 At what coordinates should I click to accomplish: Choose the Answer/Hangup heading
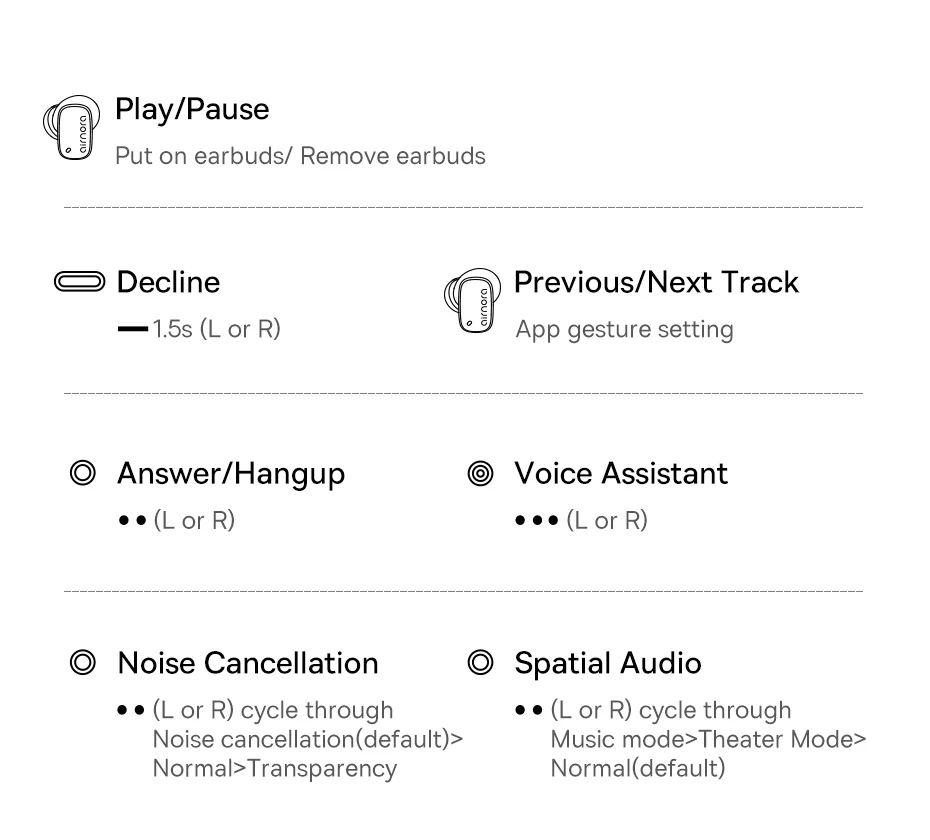[x=231, y=474]
